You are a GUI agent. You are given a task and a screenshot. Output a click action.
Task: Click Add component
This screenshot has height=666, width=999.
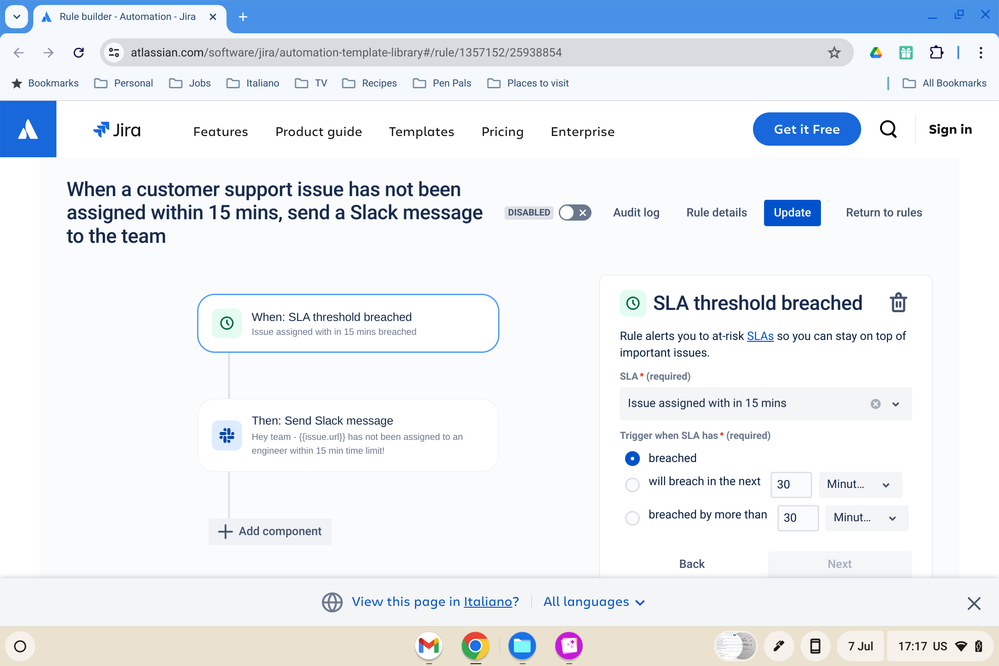pos(270,532)
